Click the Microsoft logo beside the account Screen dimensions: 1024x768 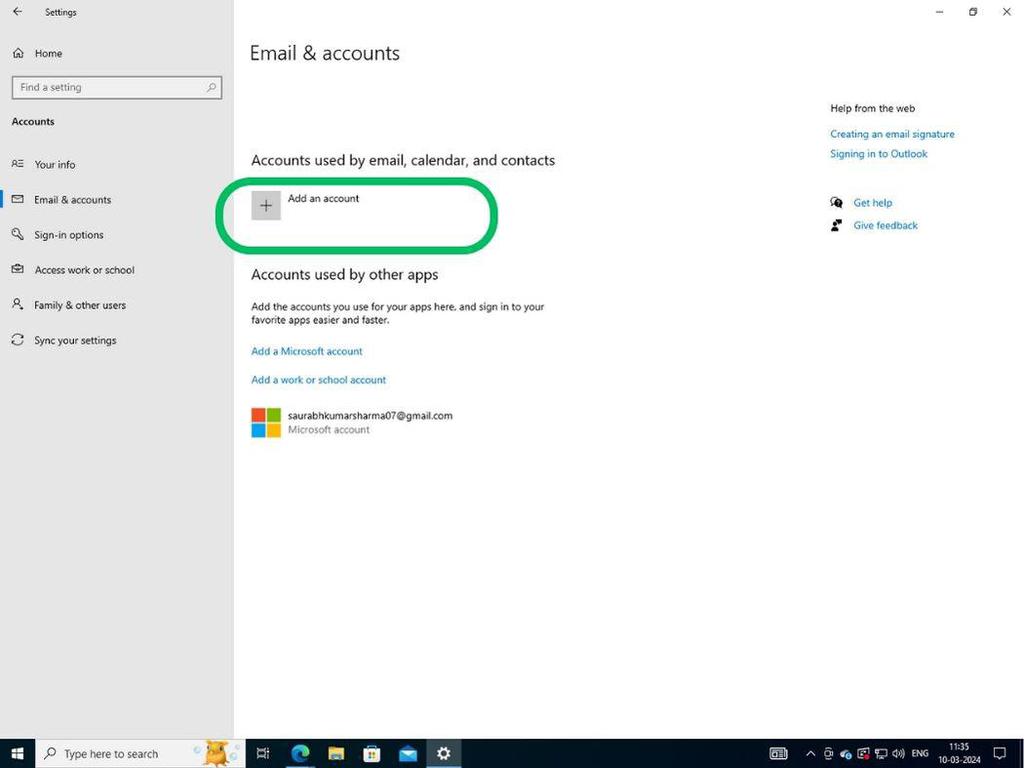click(x=266, y=423)
